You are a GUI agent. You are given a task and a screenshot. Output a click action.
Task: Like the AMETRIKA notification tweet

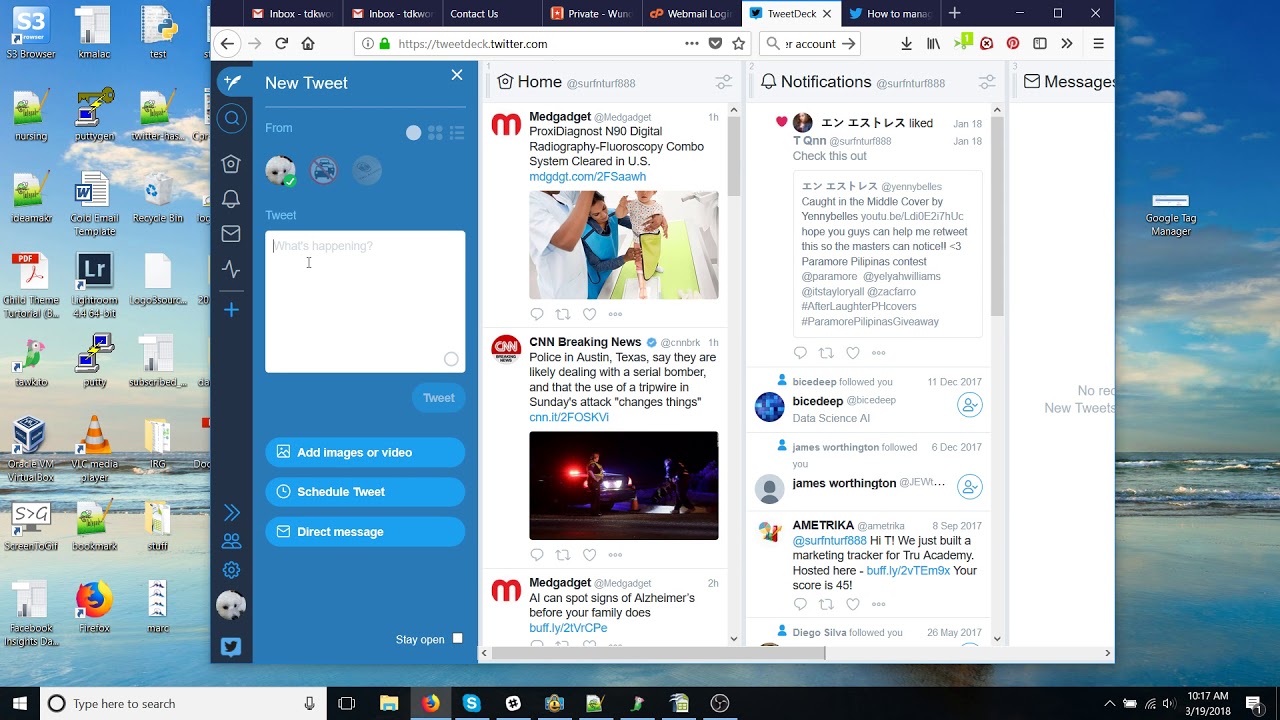coord(852,604)
